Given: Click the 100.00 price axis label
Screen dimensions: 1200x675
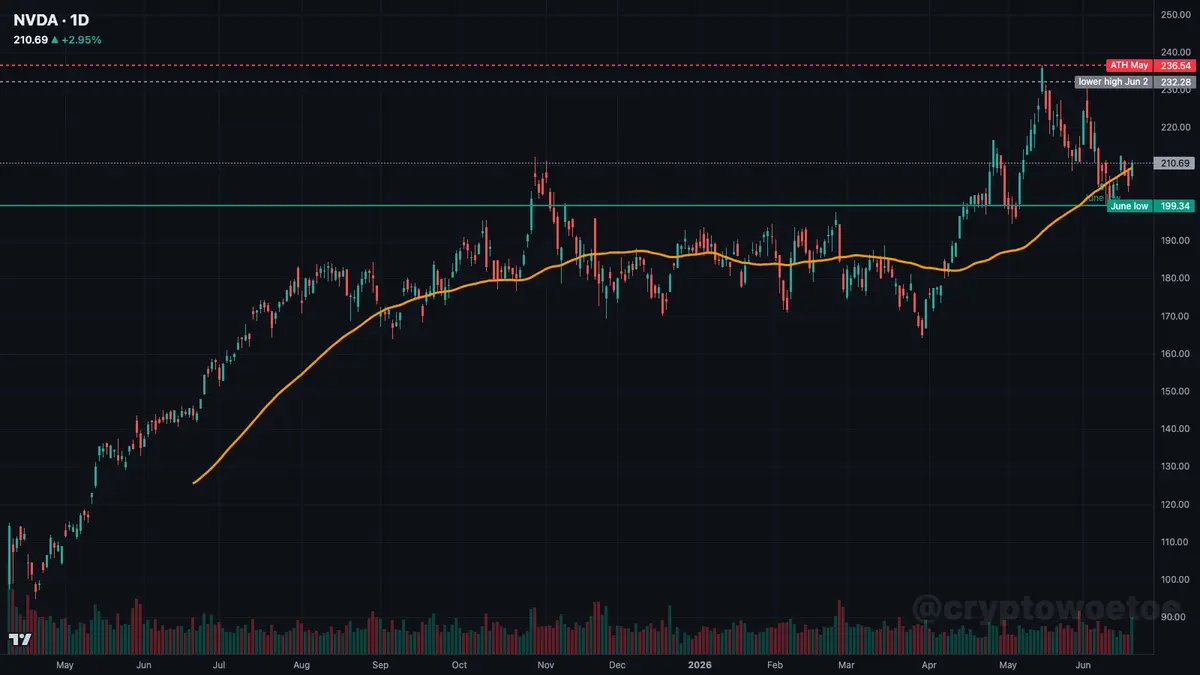Looking at the screenshot, I should click(x=1175, y=579).
